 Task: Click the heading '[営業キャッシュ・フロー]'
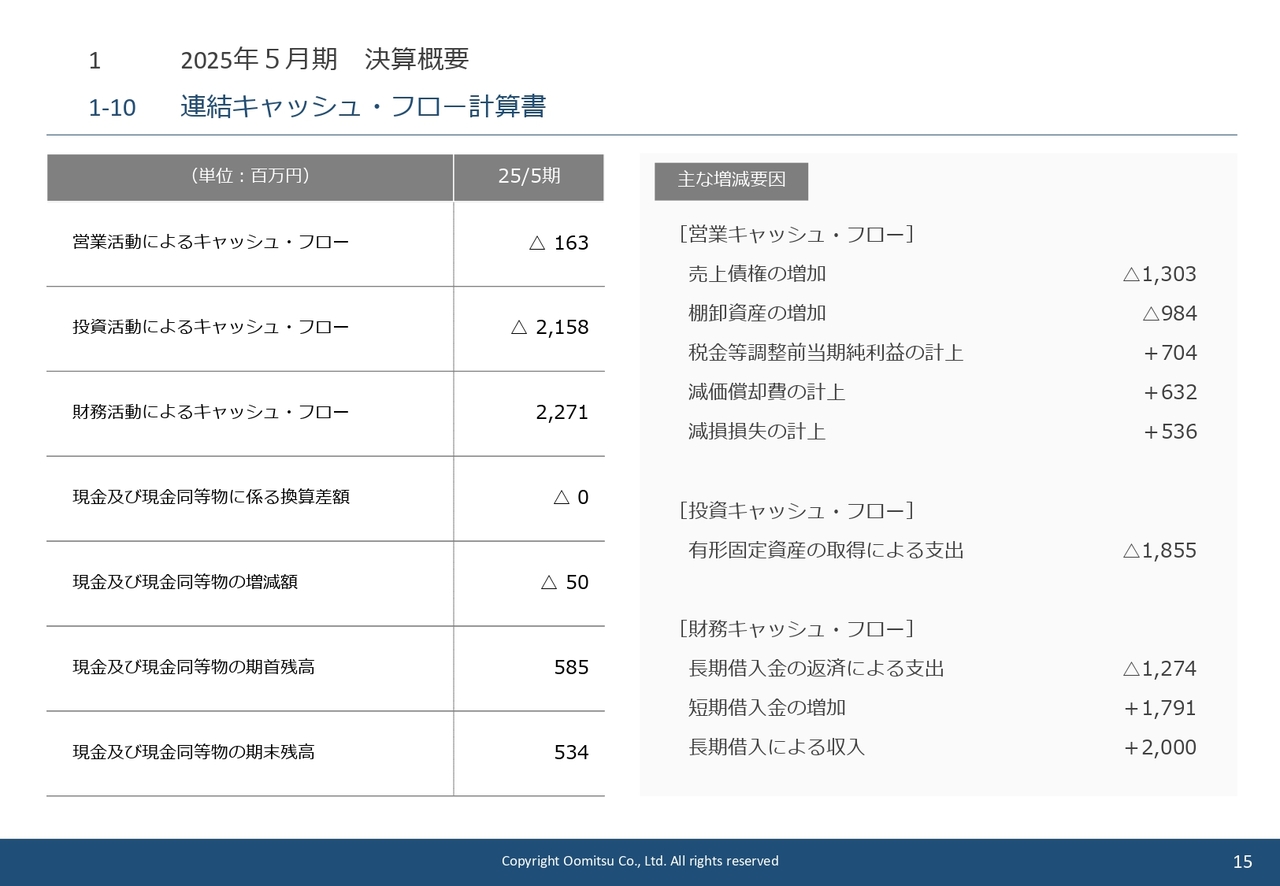click(796, 235)
